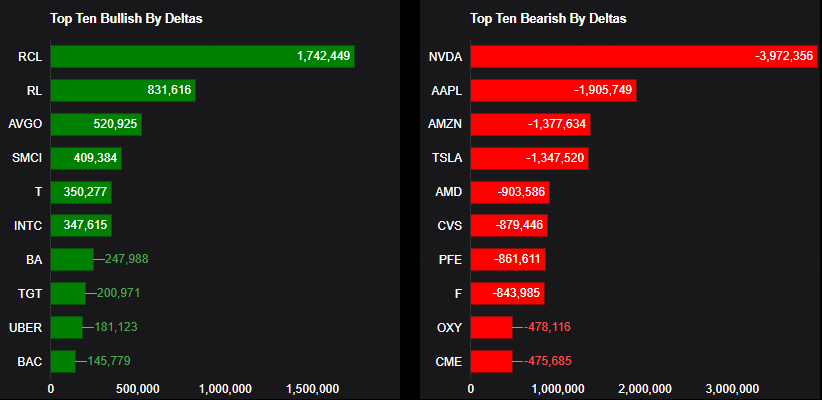Image resolution: width=822 pixels, height=400 pixels.
Task: Select the AAPL bar showing -1,905,749
Action: [553, 90]
